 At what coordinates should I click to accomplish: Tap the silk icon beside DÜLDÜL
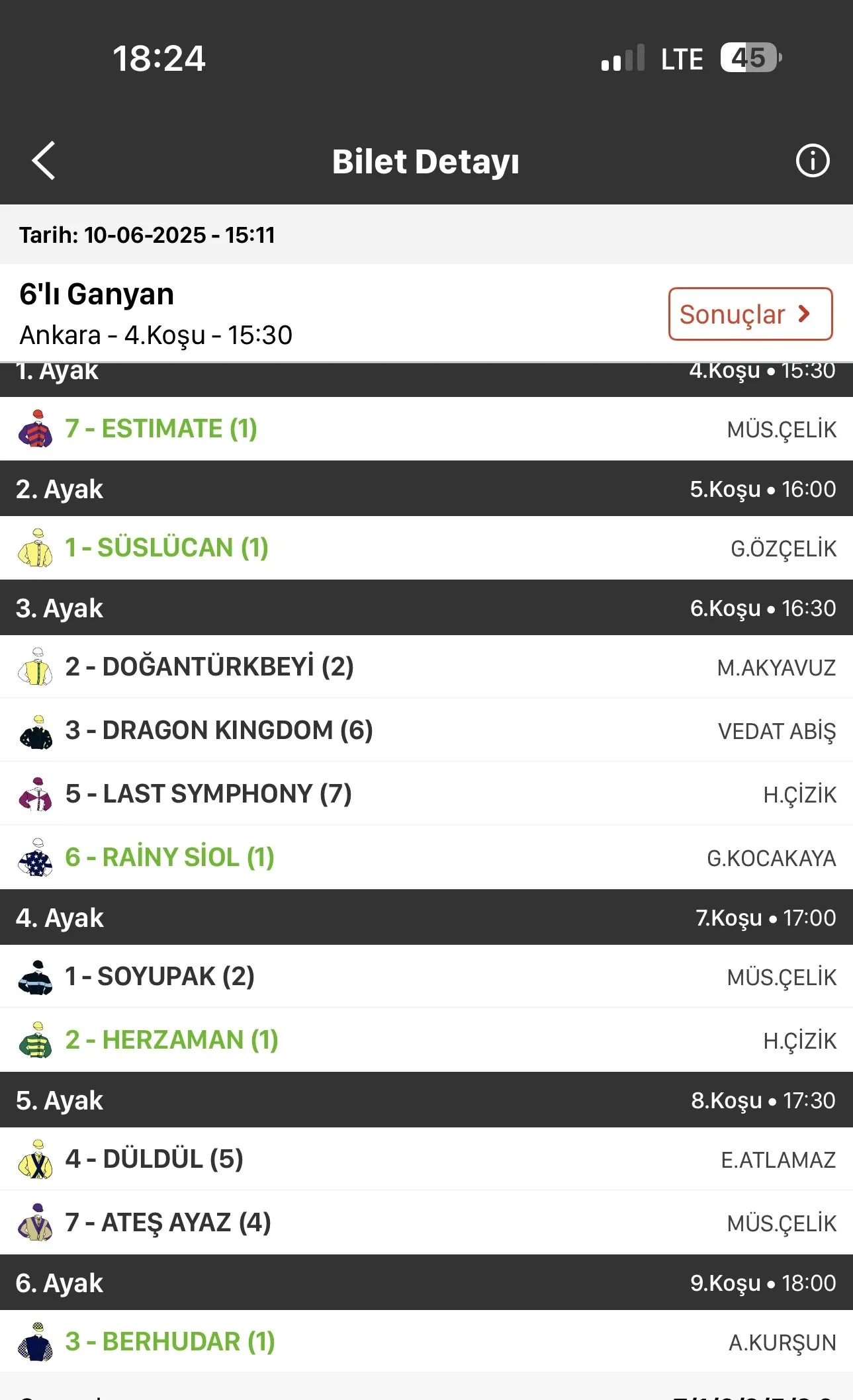(36, 1159)
